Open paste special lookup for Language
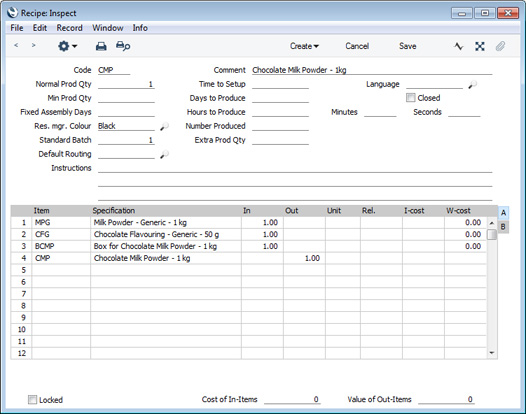The image size is (526, 414). [473, 85]
